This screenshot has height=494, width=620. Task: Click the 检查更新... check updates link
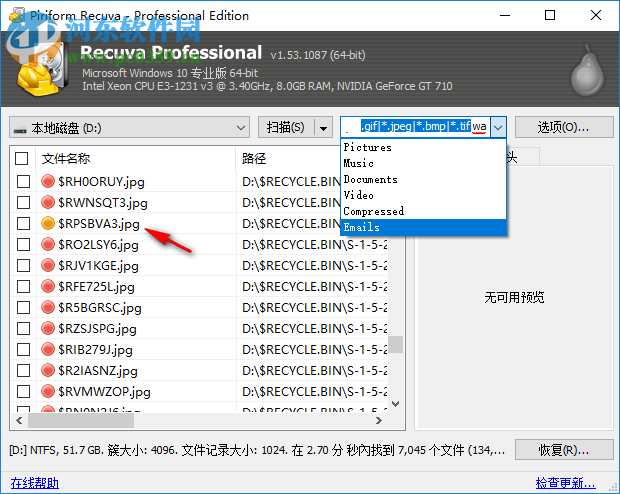click(x=565, y=483)
